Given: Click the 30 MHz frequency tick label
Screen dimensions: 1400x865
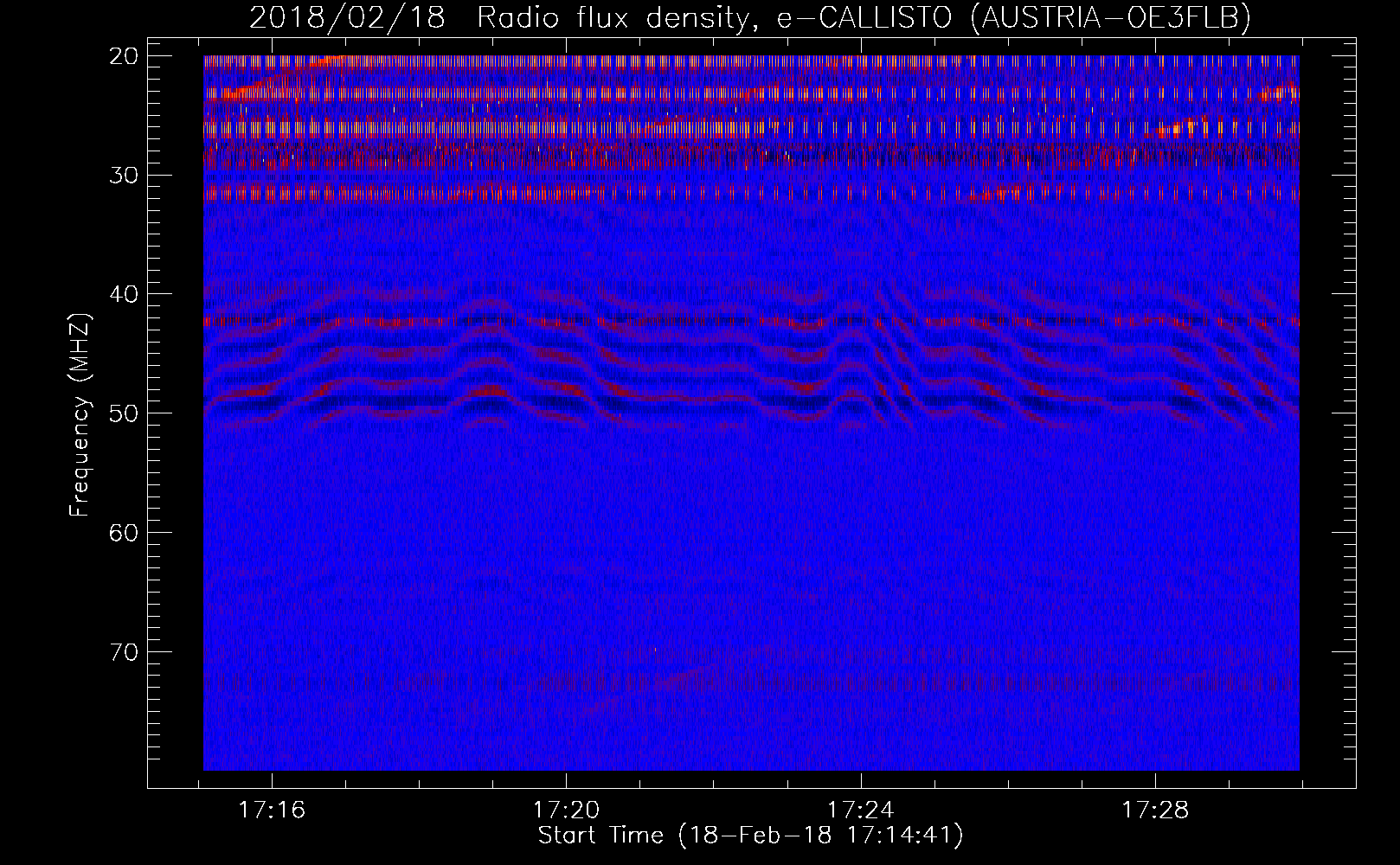Looking at the screenshot, I should 125,175.
